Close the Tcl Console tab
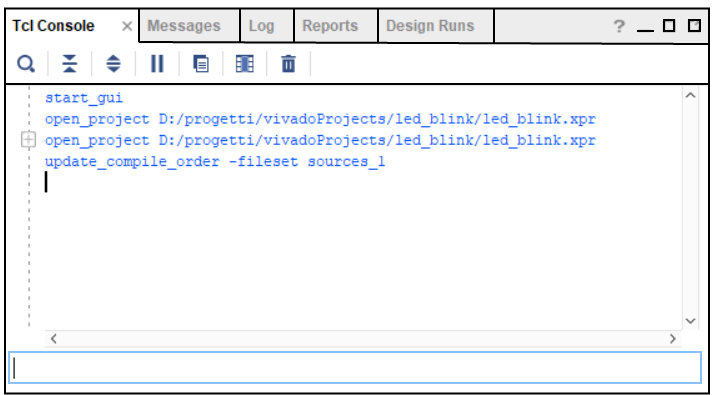Image resolution: width=720 pixels, height=395 pixels. (x=127, y=26)
